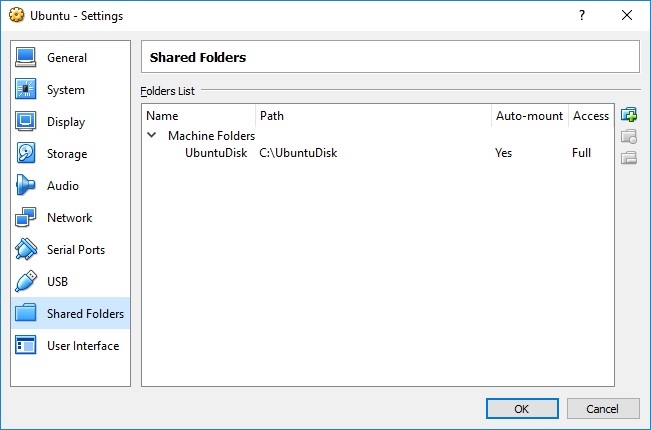Collapse the Machine Folders tree node

click(x=152, y=135)
